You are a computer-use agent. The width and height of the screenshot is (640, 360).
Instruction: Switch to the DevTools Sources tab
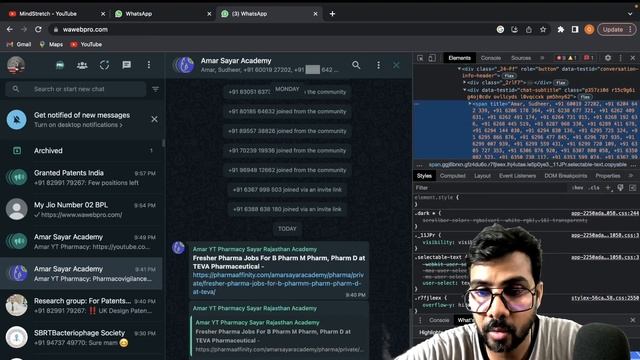coord(521,58)
